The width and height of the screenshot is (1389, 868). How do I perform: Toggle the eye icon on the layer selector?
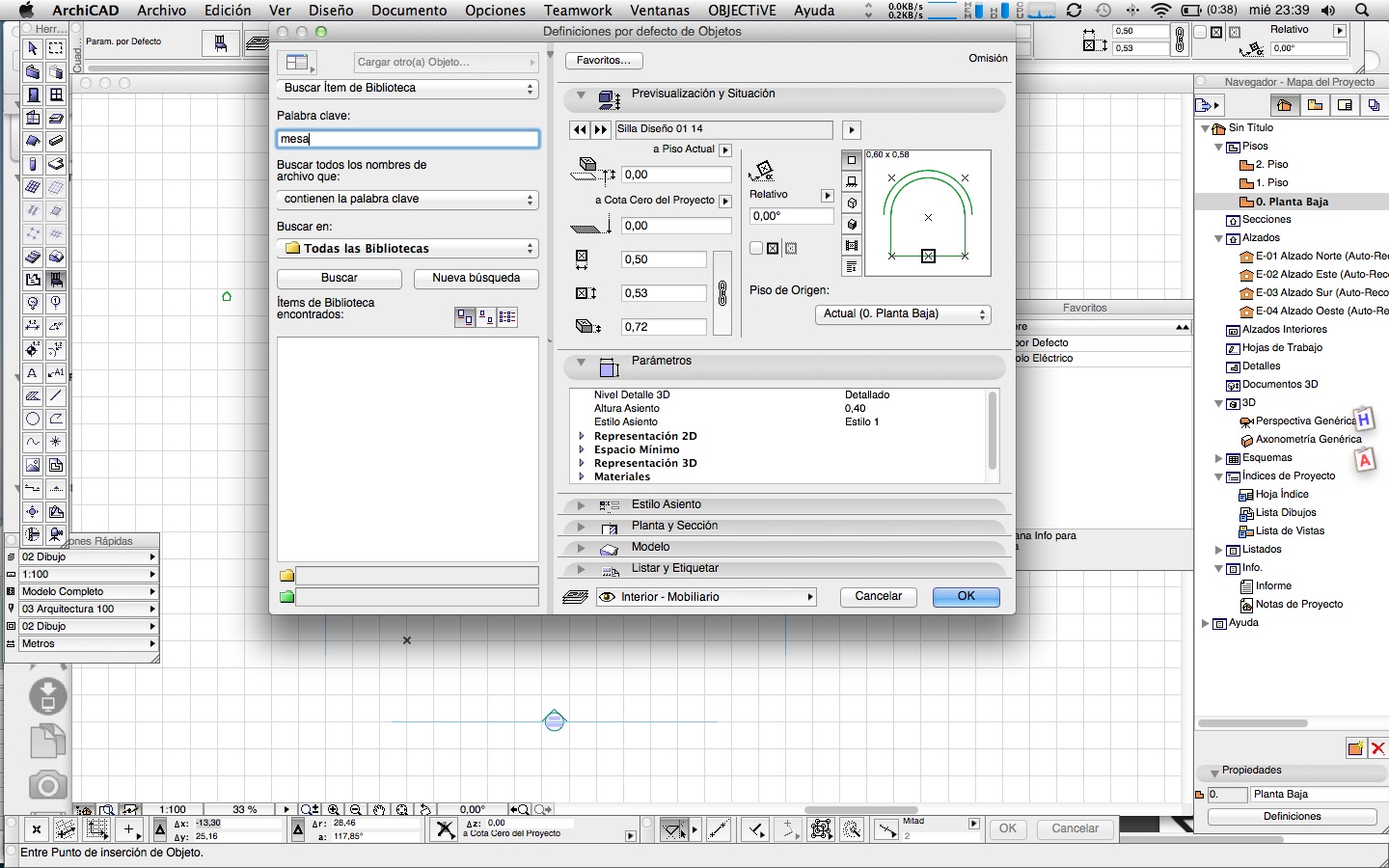point(607,597)
